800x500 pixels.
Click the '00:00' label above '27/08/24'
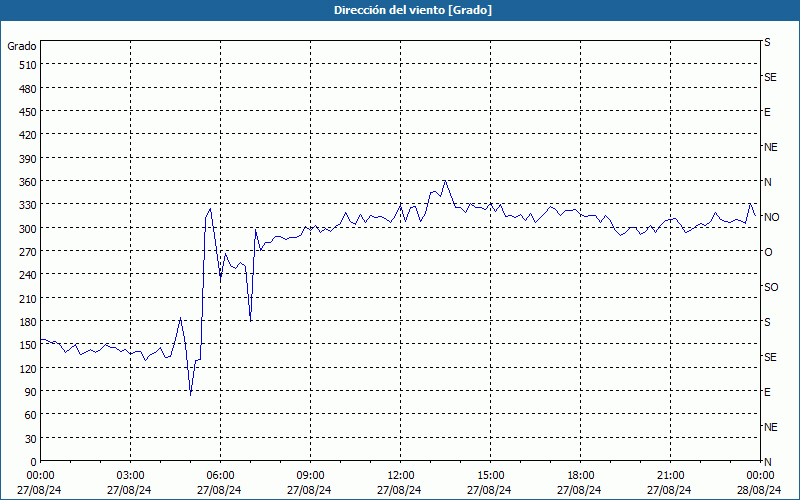click(40, 476)
